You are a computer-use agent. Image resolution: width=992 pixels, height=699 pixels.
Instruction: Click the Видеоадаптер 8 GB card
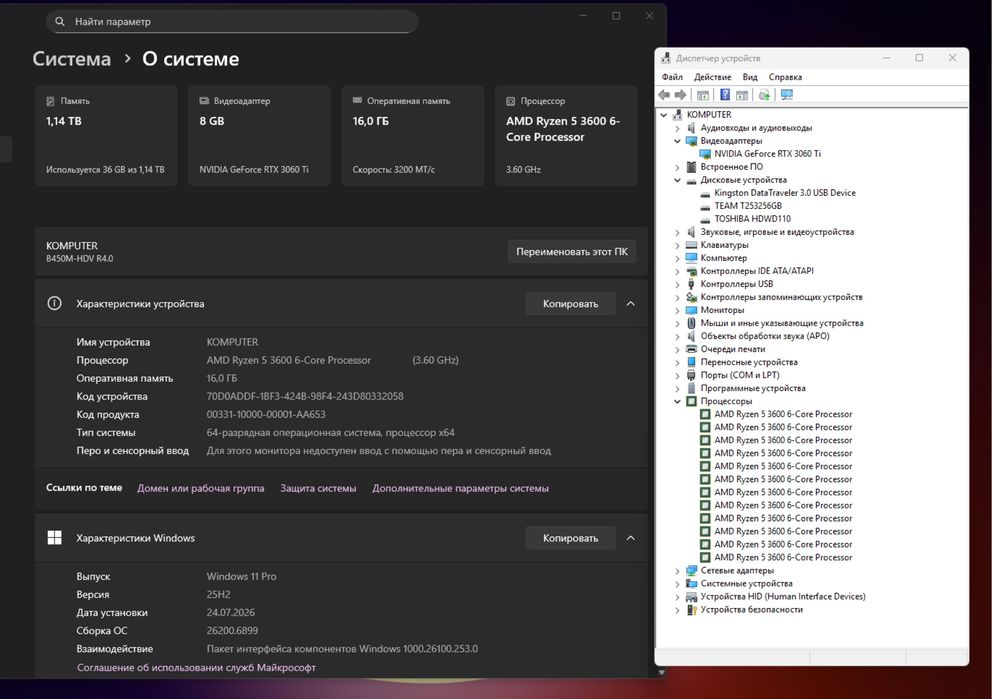259,135
